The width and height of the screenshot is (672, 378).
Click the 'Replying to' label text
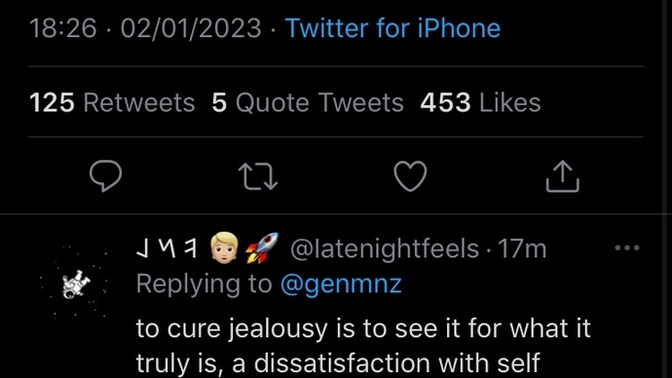[204, 284]
